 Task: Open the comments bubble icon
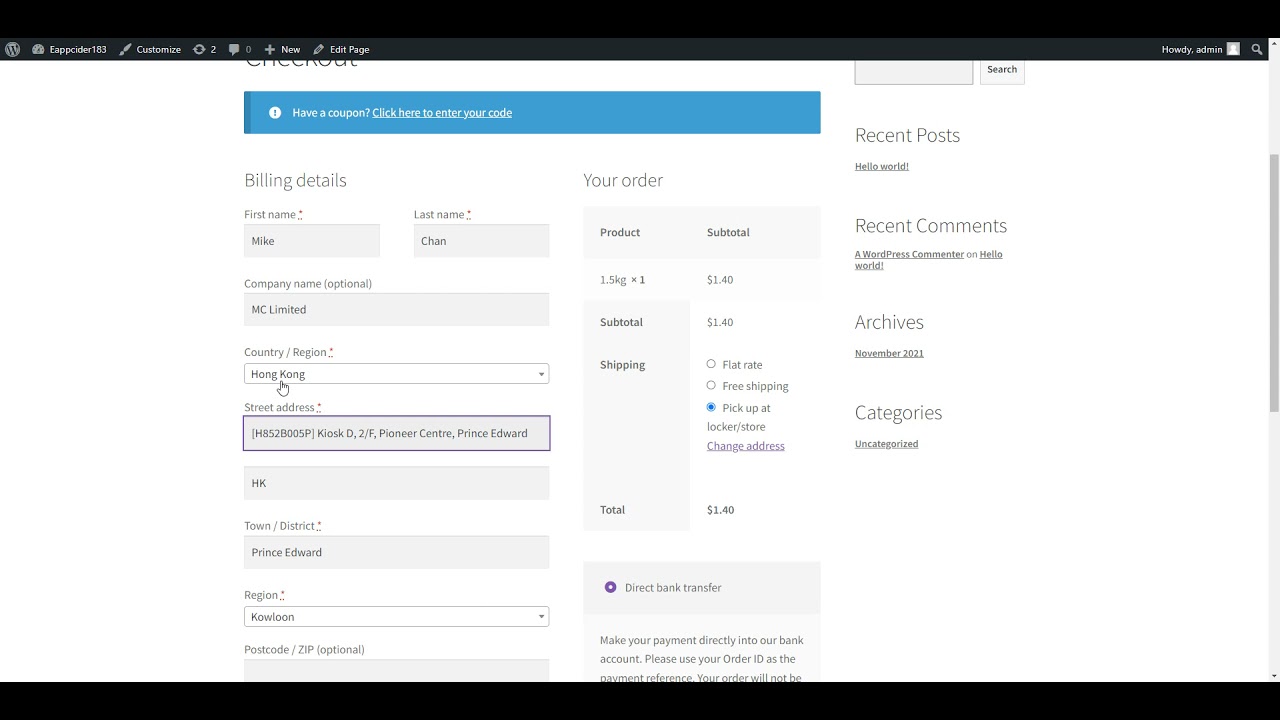pos(234,49)
